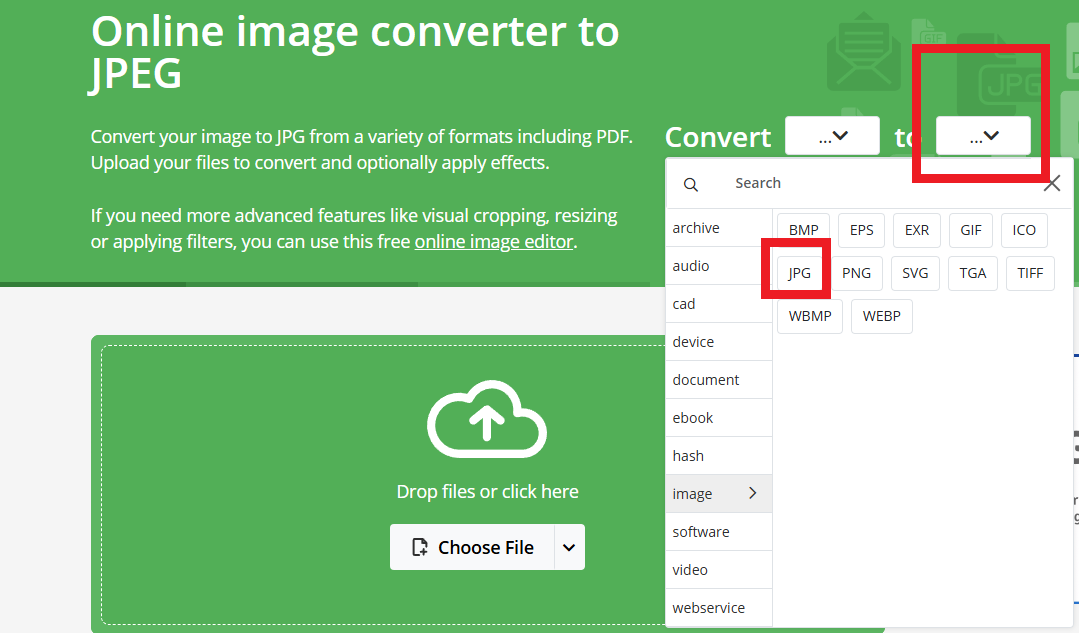The height and width of the screenshot is (633, 1079).
Task: Select the image category
Action: [x=718, y=493]
